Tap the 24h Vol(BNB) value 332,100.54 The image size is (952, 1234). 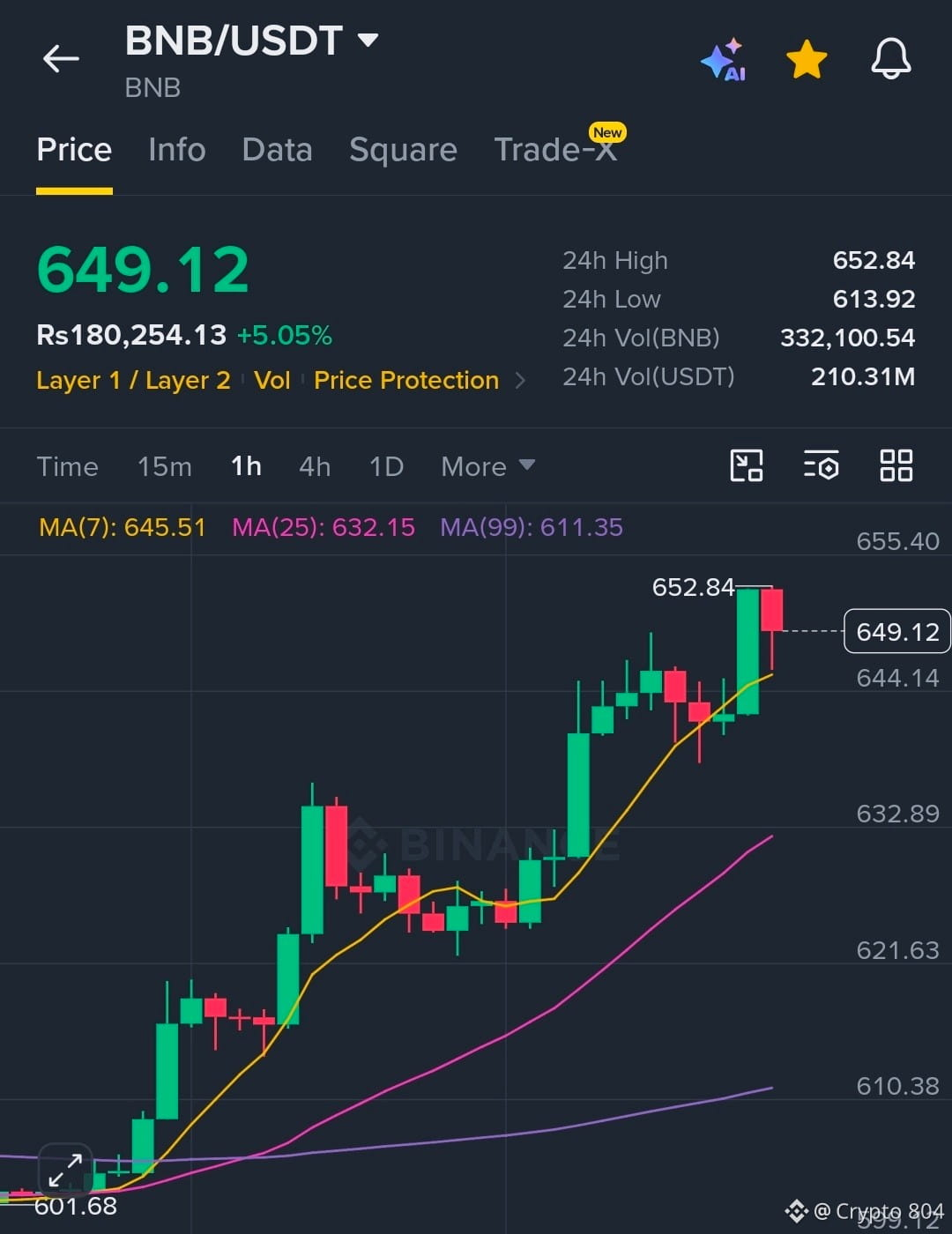[x=848, y=338]
